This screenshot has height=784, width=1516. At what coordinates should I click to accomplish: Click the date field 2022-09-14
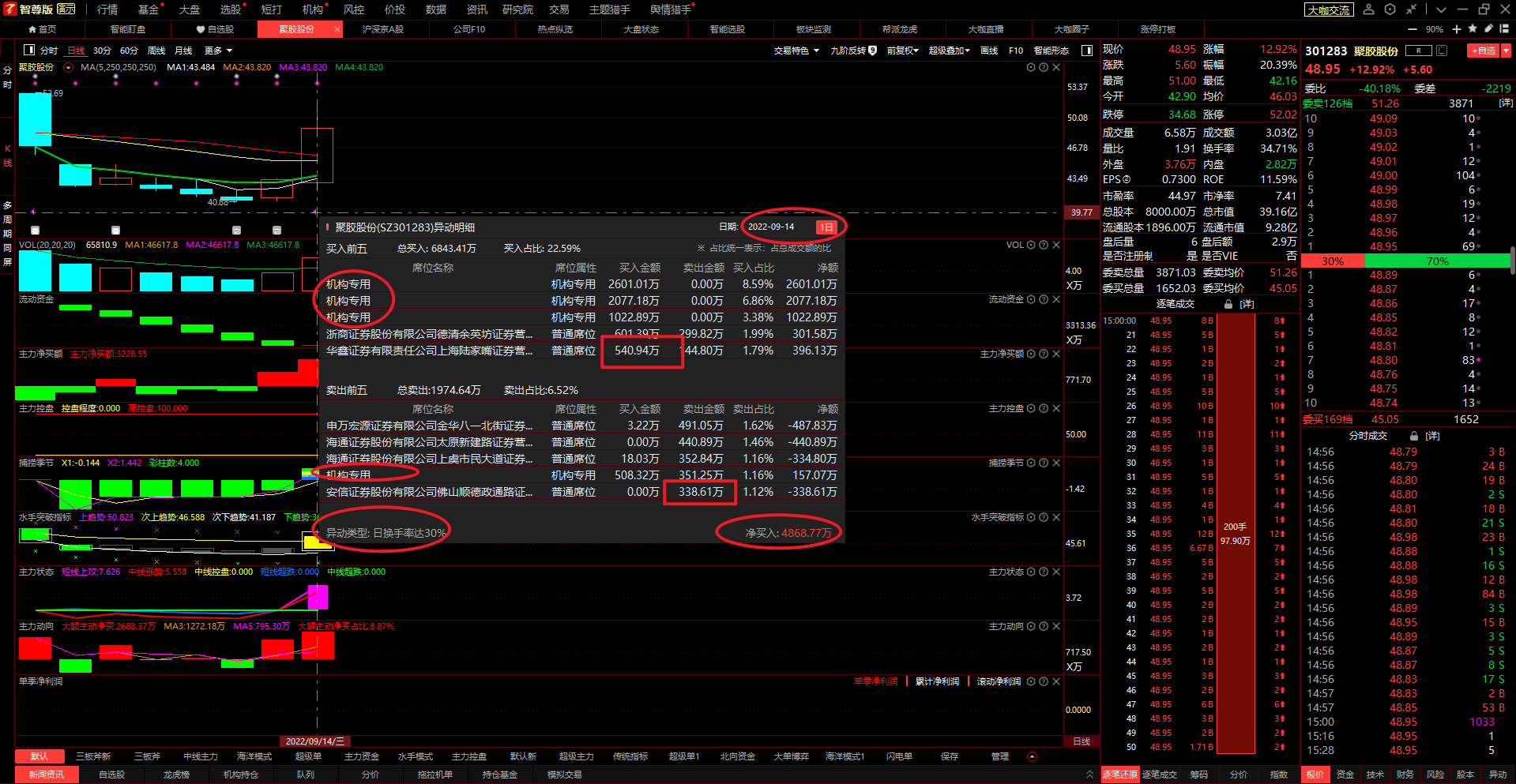point(771,227)
